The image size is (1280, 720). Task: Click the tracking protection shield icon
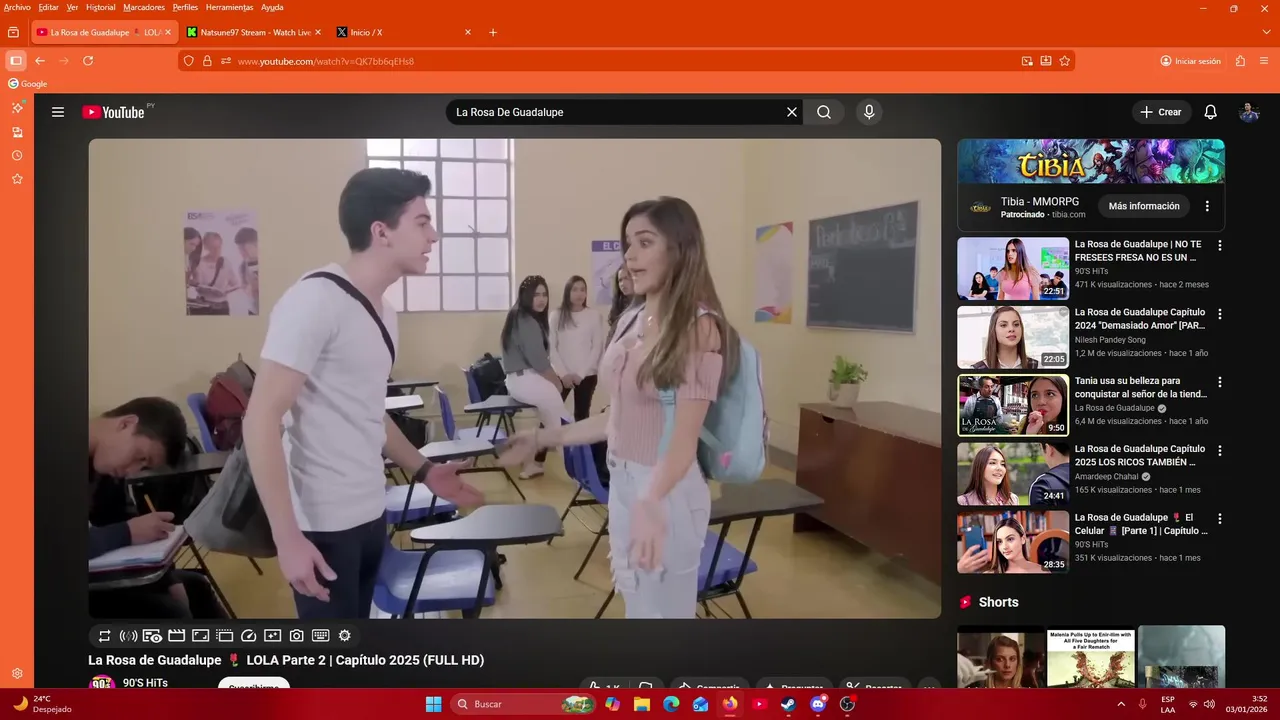(x=188, y=61)
